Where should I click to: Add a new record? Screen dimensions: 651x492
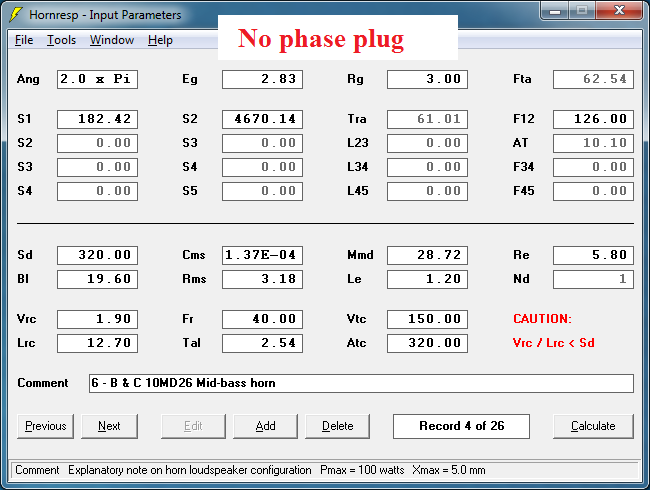pyautogui.click(x=265, y=426)
